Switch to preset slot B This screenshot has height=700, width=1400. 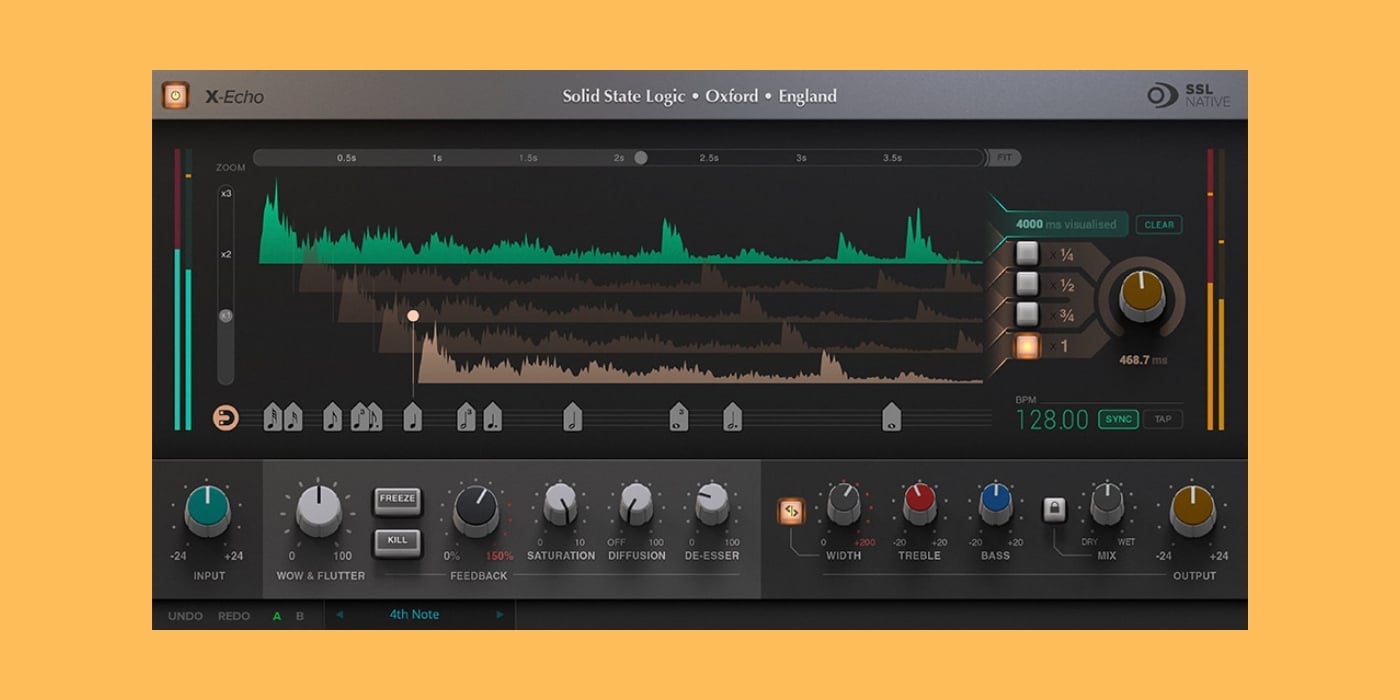299,616
